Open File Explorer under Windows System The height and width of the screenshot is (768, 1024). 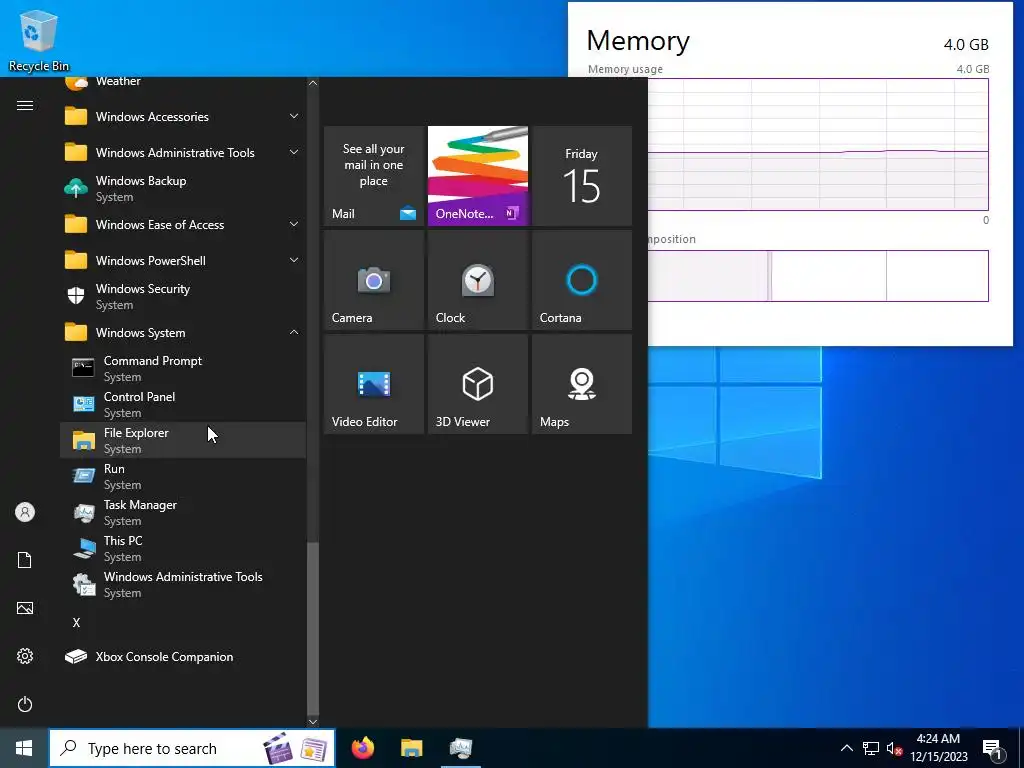[x=183, y=440]
